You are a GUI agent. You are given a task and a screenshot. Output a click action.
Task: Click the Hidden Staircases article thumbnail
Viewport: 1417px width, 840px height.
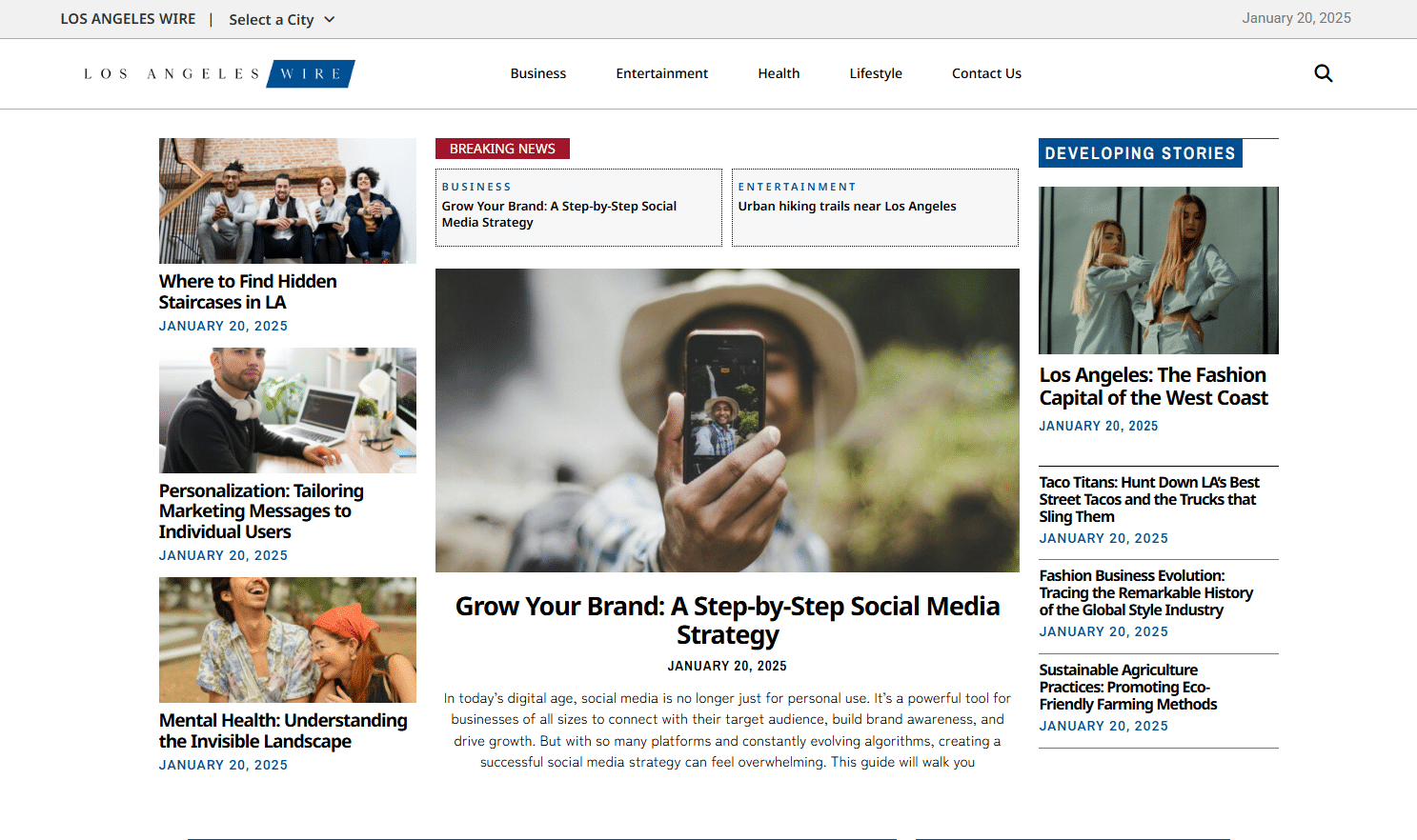click(288, 201)
